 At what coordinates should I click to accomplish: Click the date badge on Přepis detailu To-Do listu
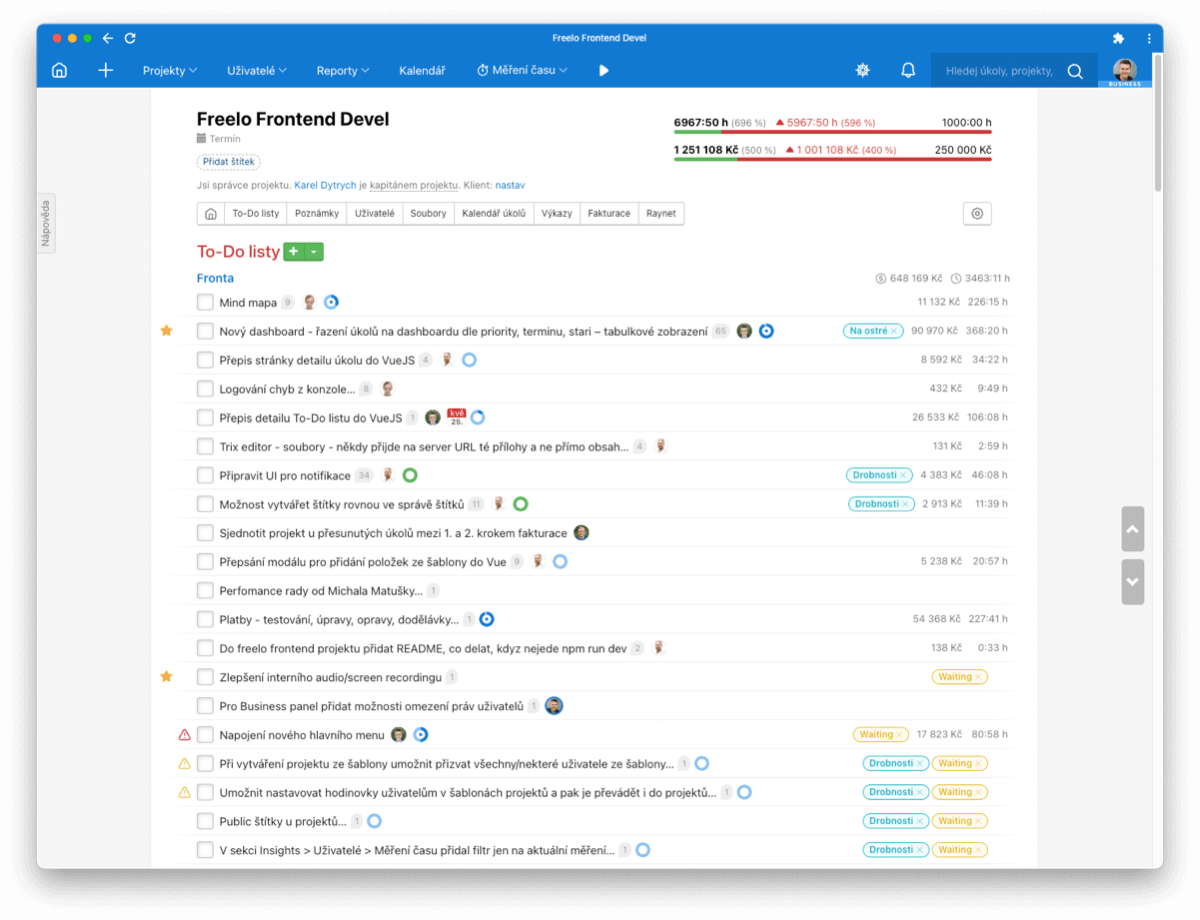(x=457, y=417)
